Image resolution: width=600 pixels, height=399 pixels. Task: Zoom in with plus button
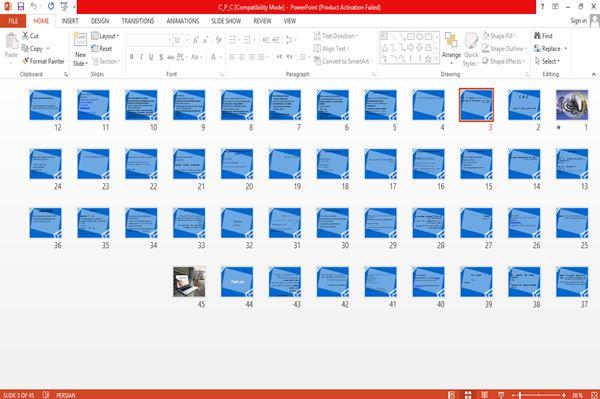(x=564, y=395)
